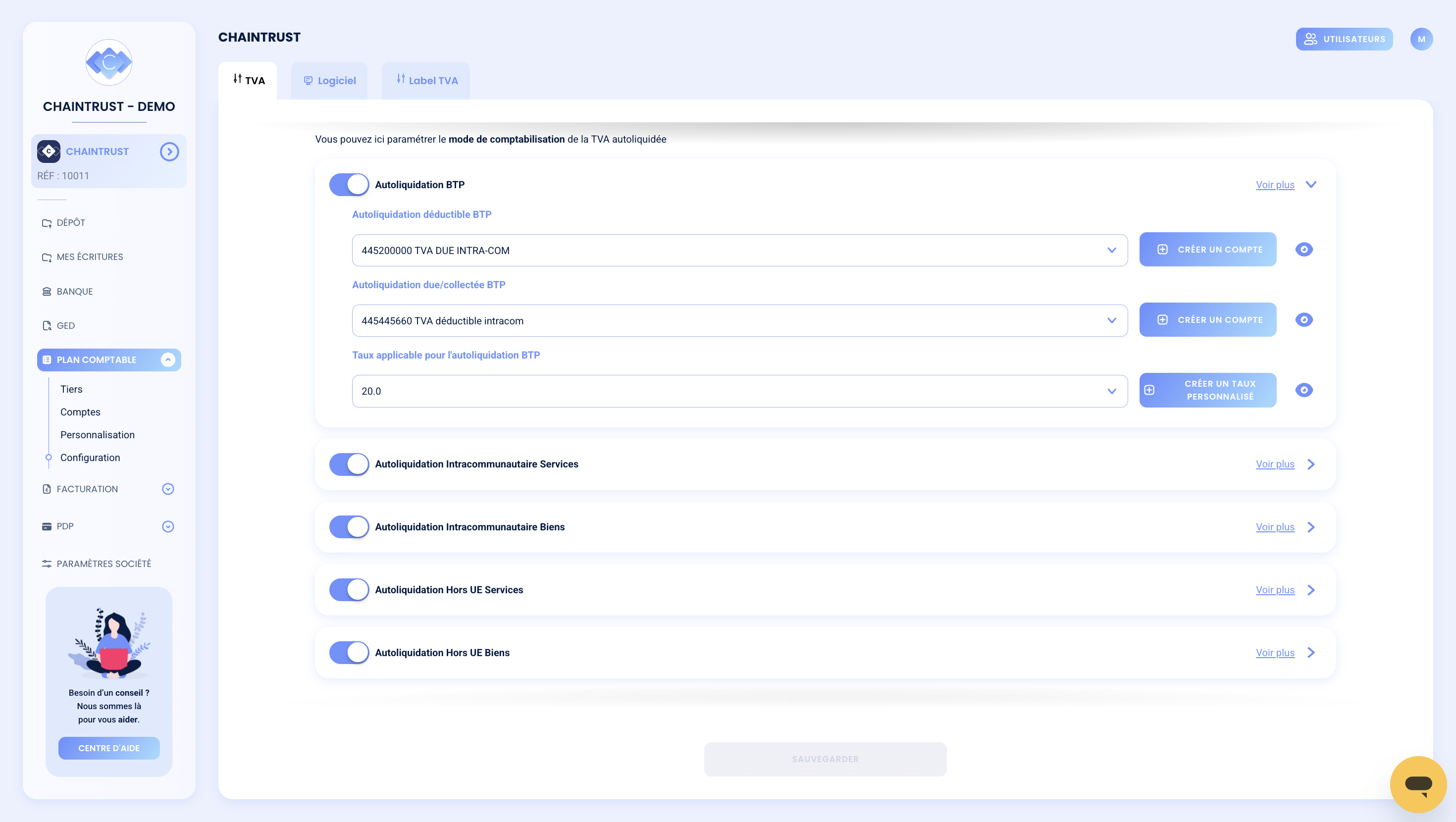Screen dimensions: 1456x822
Task: Open the Utilisateurs button
Action: [x=1344, y=39]
